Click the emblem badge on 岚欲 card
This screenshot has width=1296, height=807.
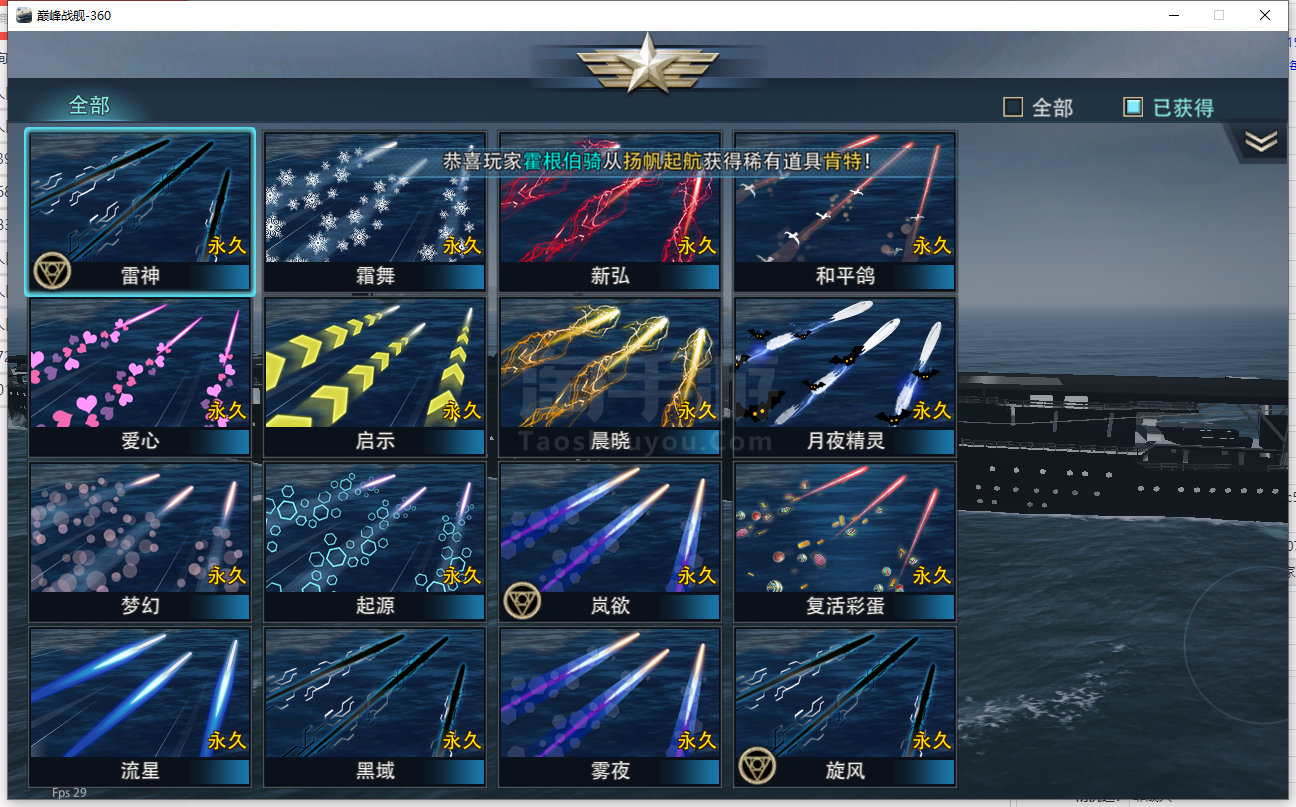click(521, 601)
